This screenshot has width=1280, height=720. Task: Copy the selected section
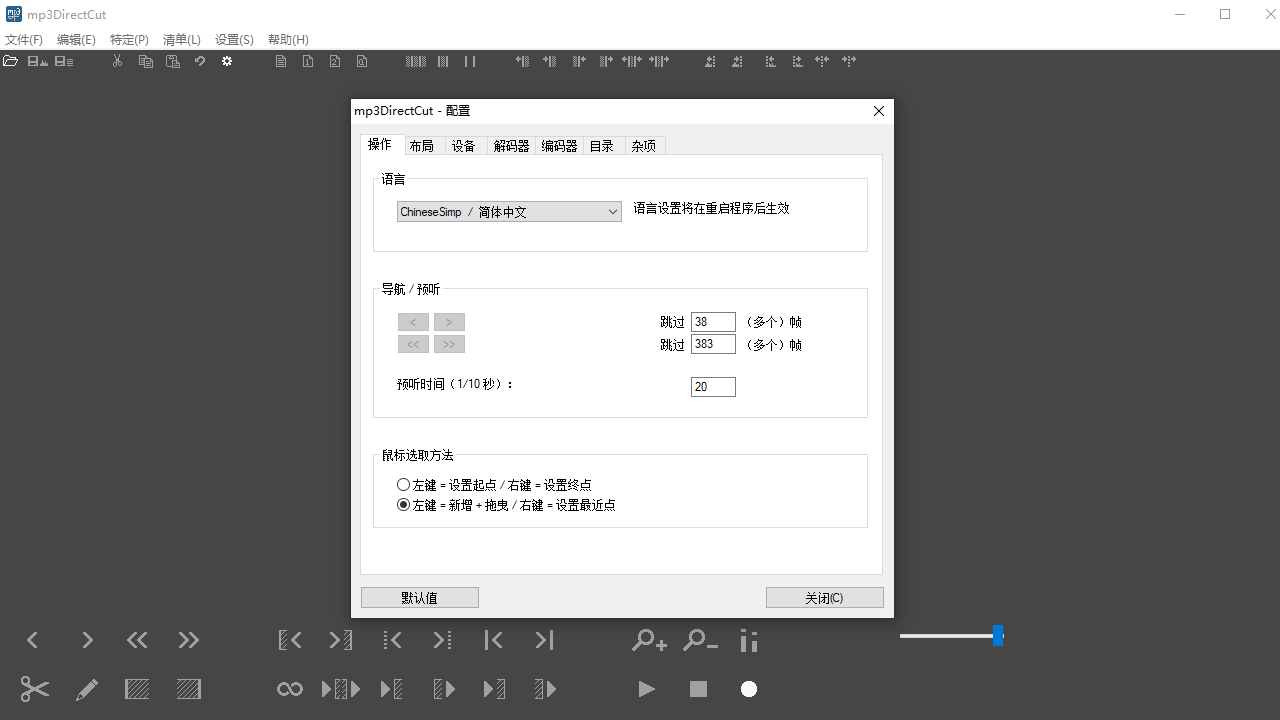point(145,61)
